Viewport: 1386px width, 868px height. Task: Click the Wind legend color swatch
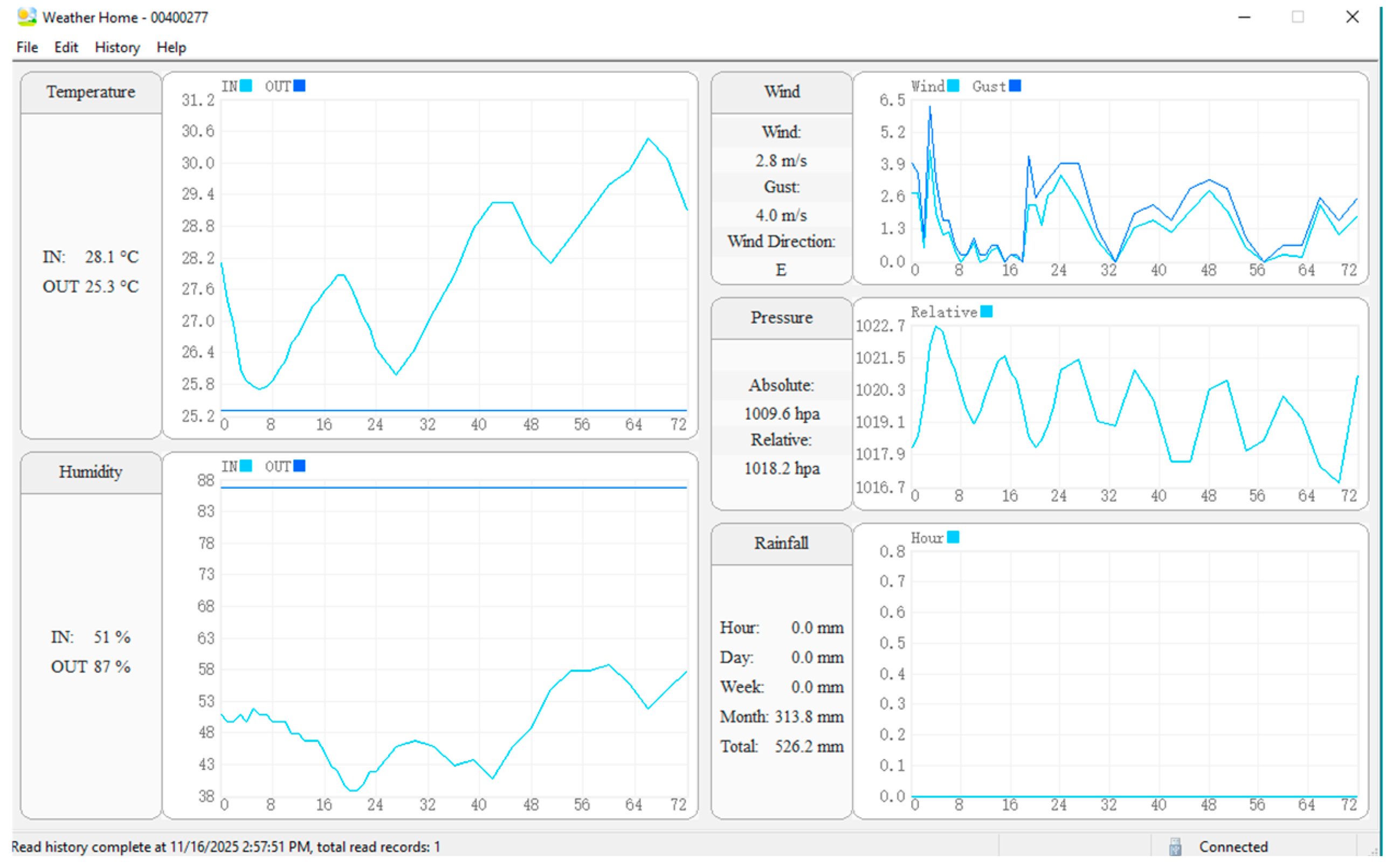[x=953, y=86]
